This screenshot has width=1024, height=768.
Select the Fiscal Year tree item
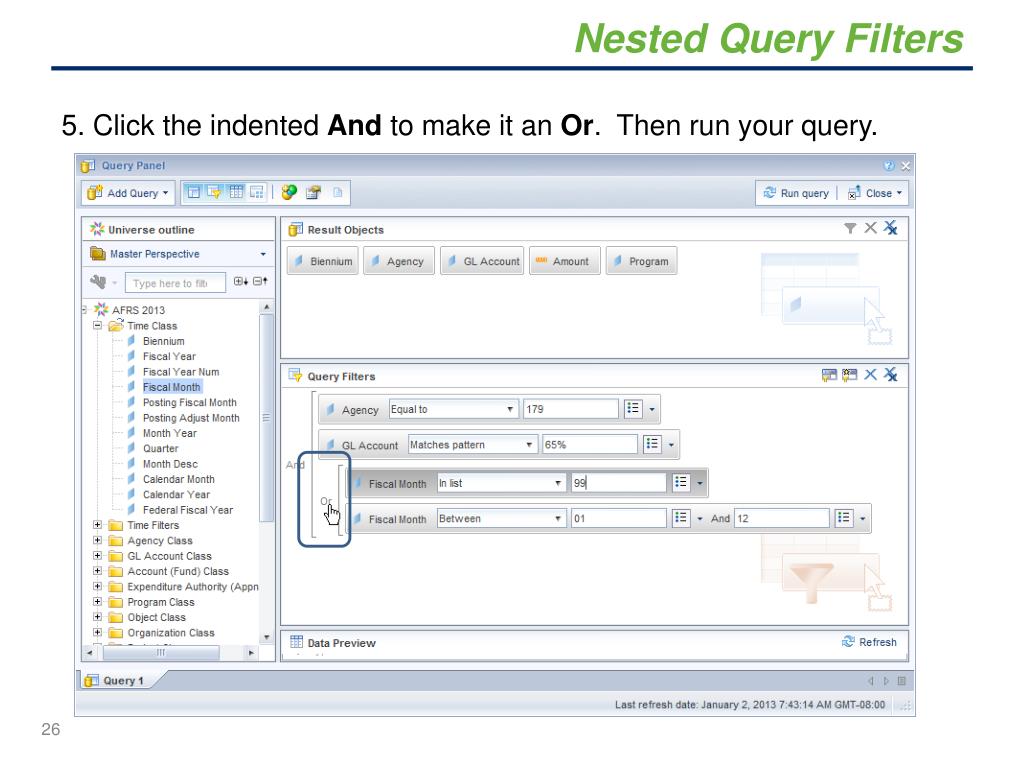[169, 357]
